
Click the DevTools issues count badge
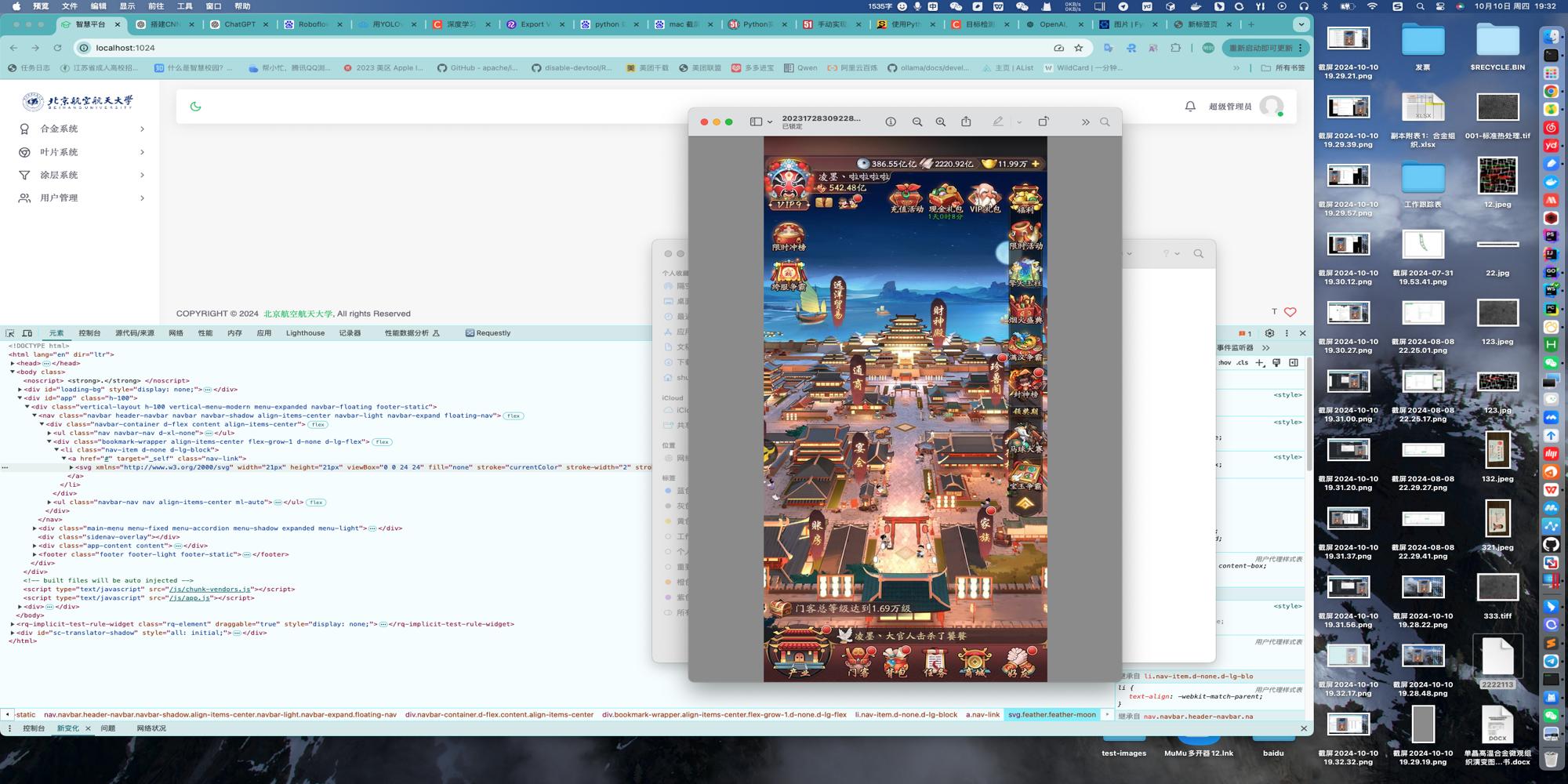point(1244,333)
